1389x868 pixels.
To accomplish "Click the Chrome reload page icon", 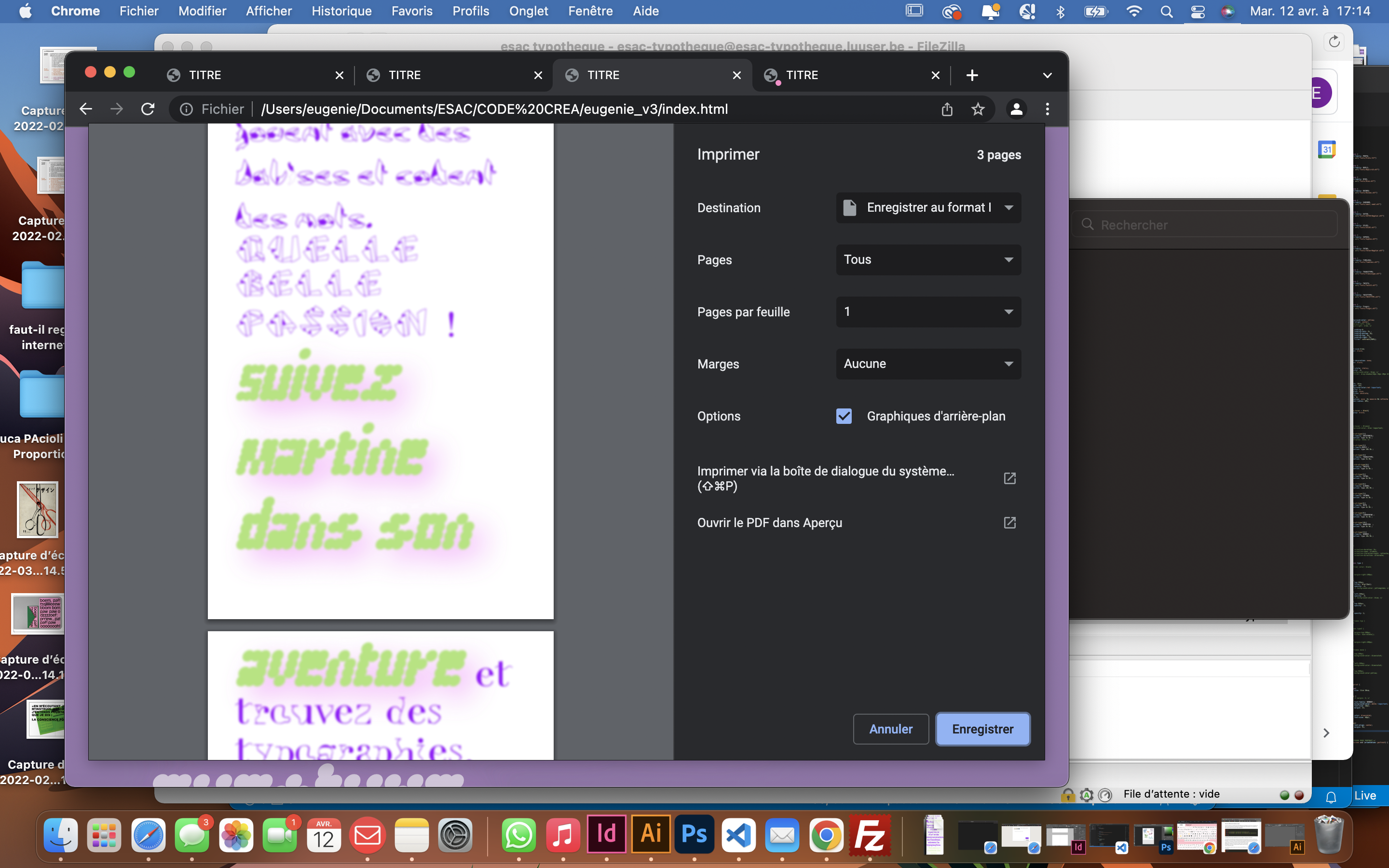I will pos(148,109).
